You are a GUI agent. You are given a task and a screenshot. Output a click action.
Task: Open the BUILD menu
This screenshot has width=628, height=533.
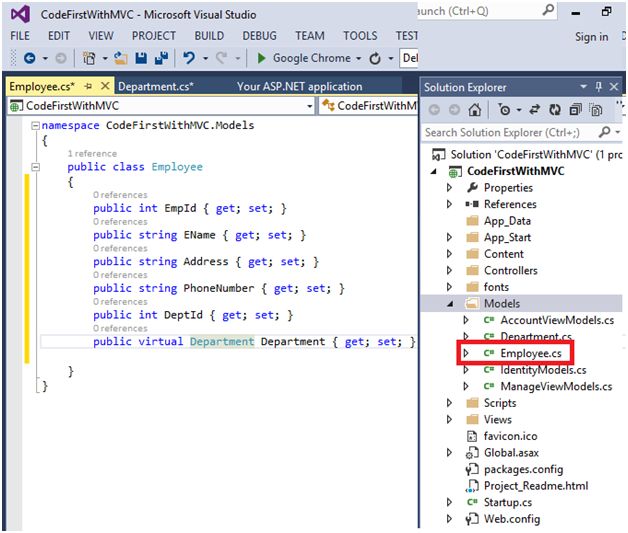(x=209, y=36)
